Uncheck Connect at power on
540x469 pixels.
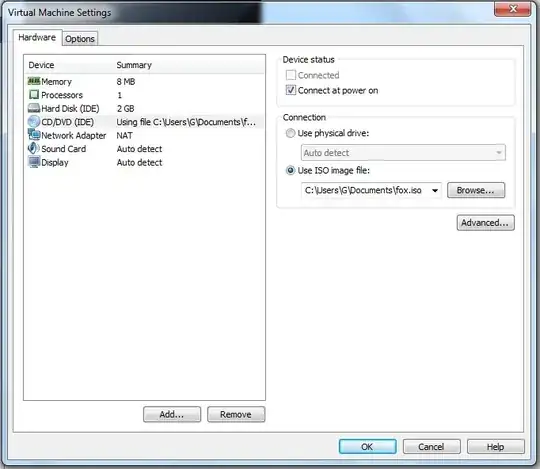pos(291,90)
